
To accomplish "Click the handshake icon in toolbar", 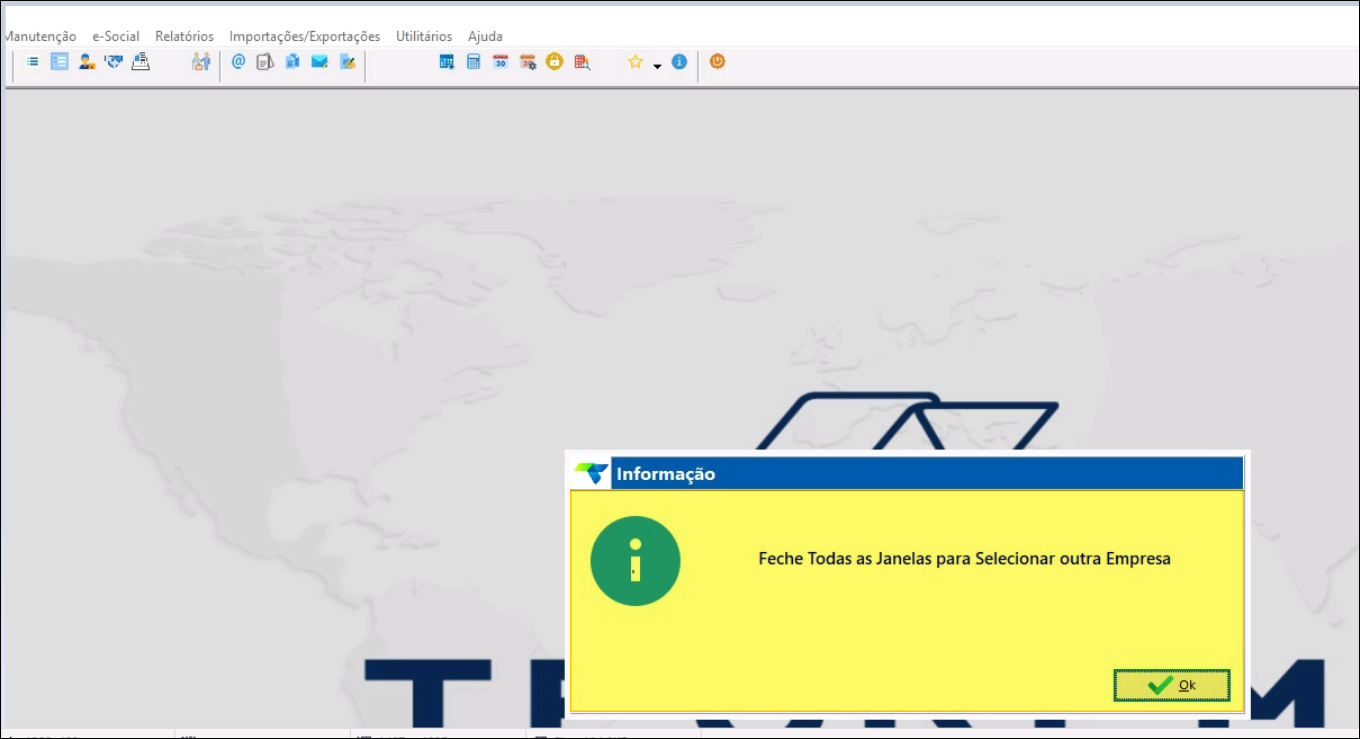I will [x=114, y=62].
